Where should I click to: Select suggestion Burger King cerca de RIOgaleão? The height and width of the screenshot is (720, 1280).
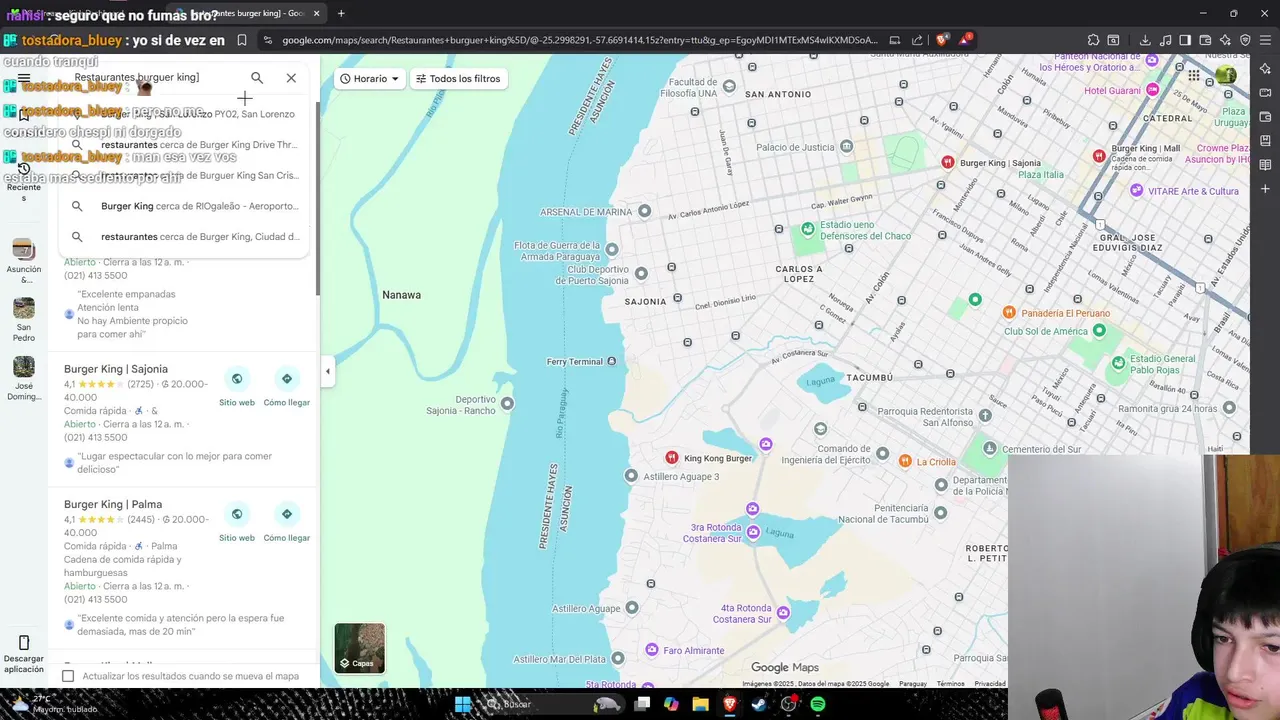coord(185,206)
